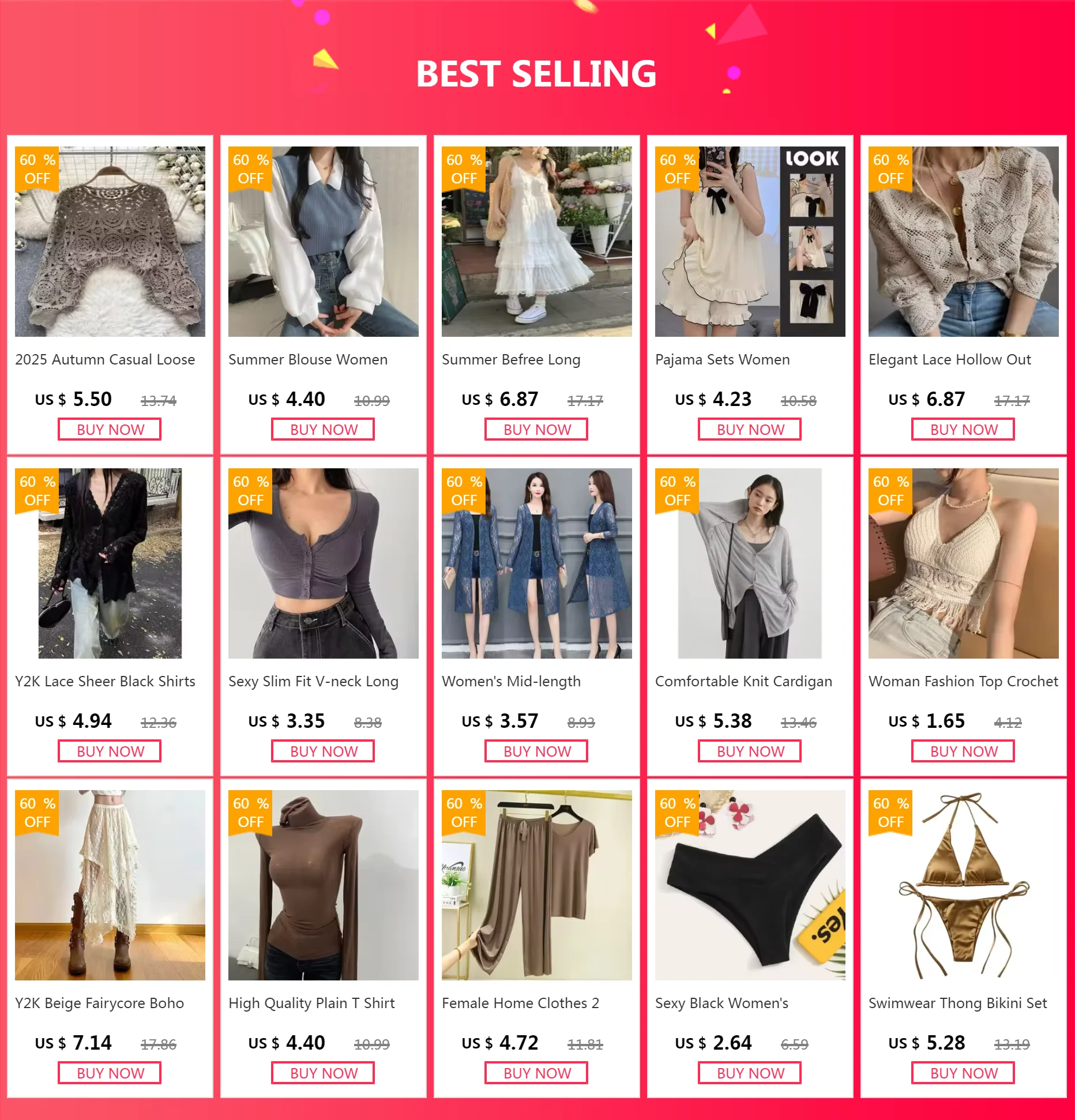Click the 60% OFF badge on bikini set
1075x1120 pixels.
coord(890,813)
